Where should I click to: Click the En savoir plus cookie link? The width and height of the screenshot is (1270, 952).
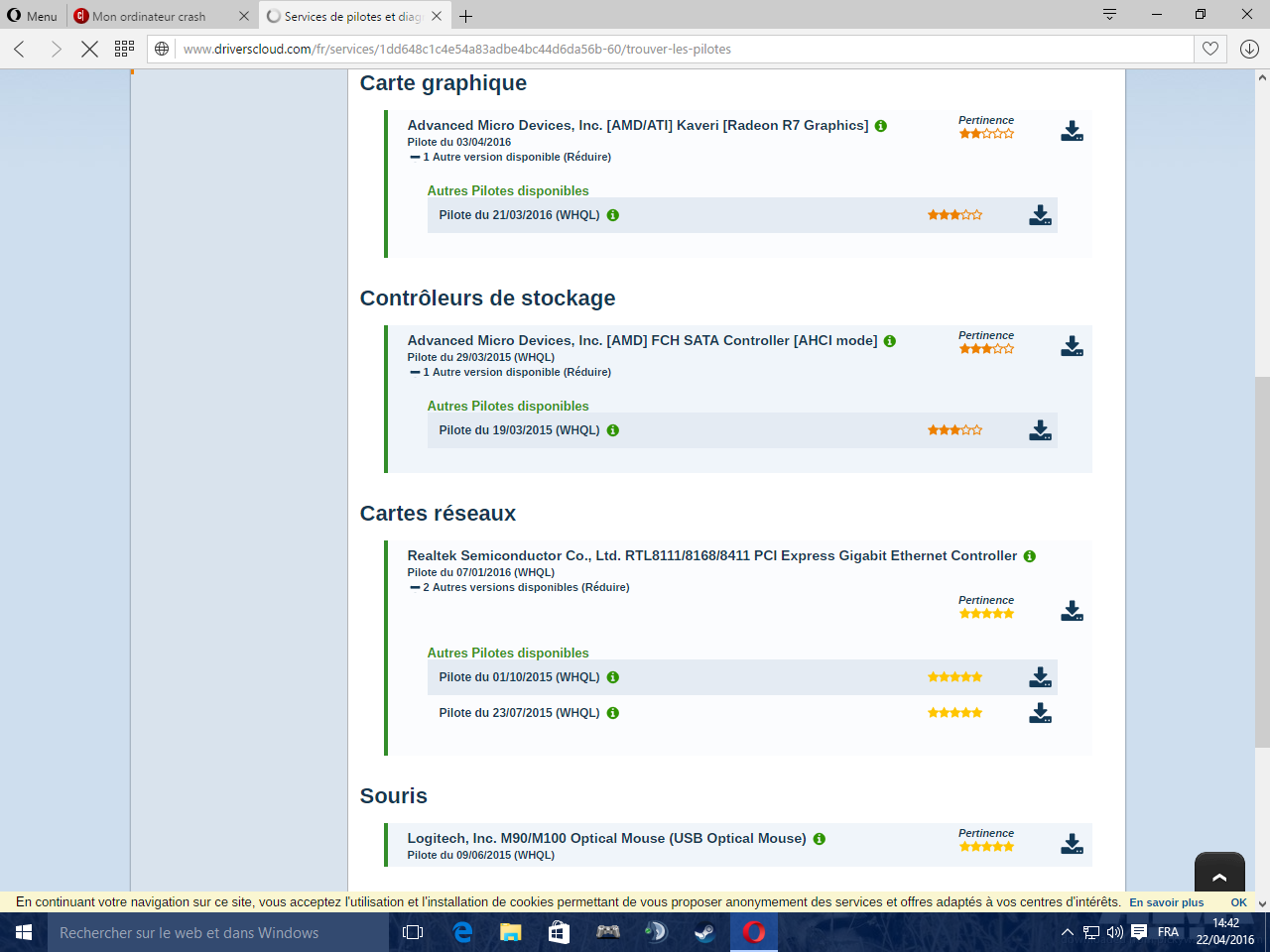1166,902
